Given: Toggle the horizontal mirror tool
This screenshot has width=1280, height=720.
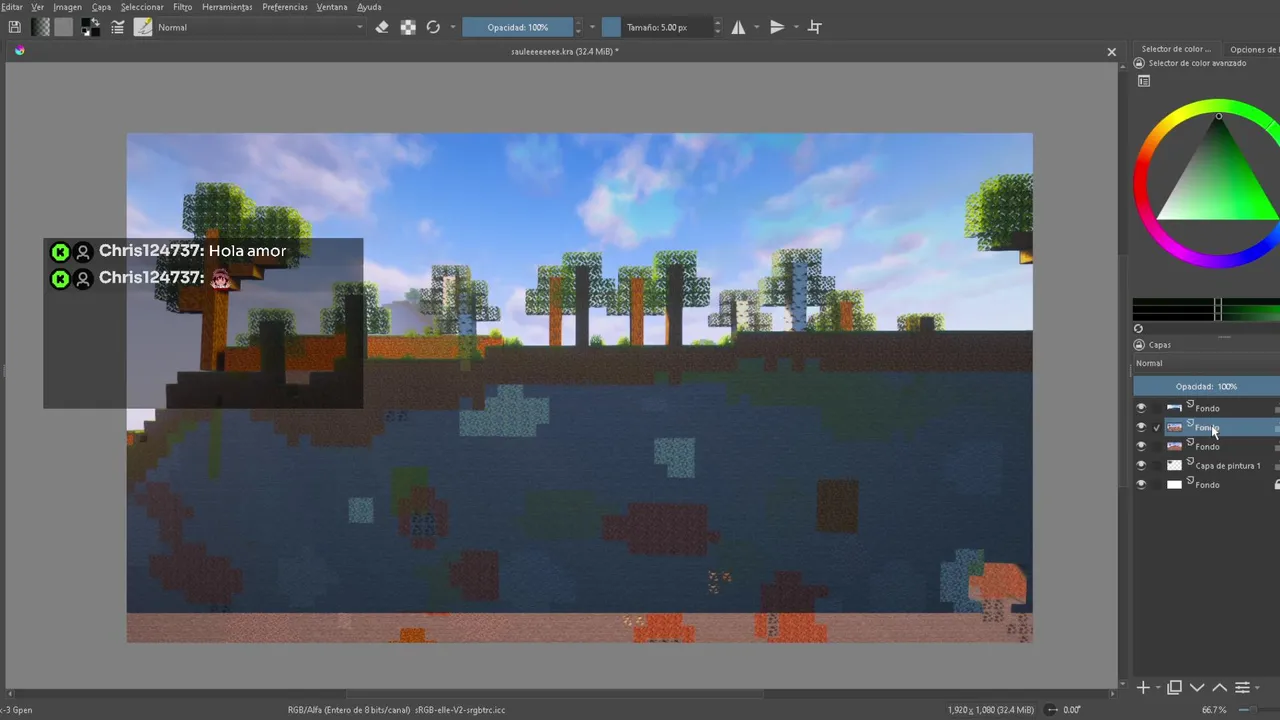Looking at the screenshot, I should (x=739, y=27).
